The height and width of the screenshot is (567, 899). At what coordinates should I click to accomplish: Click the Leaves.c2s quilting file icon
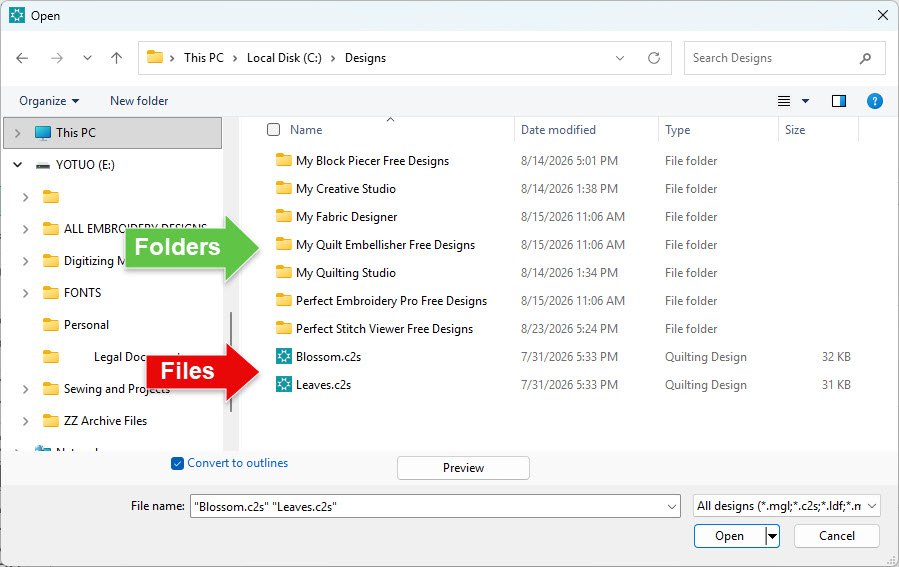point(284,384)
